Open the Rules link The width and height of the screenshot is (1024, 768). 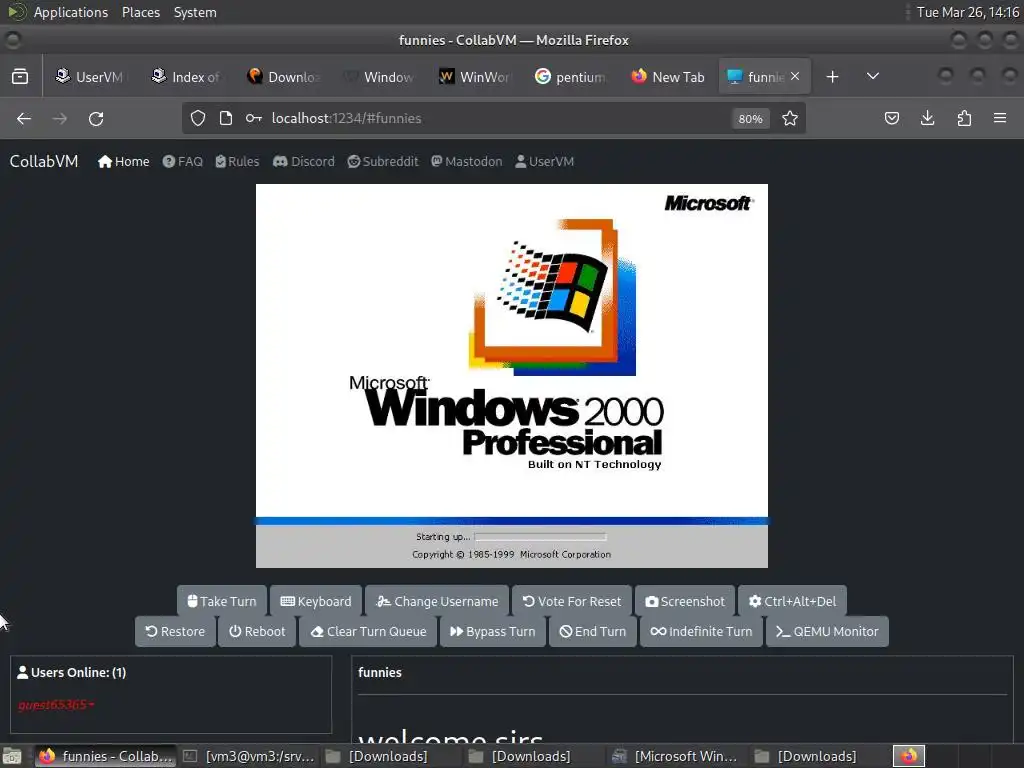pos(238,161)
